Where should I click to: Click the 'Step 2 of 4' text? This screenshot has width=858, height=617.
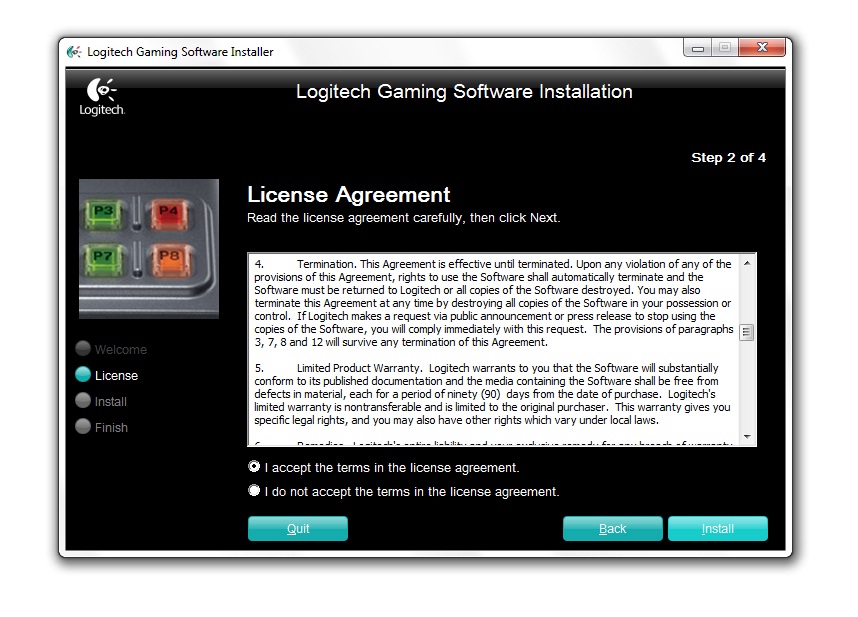click(728, 158)
